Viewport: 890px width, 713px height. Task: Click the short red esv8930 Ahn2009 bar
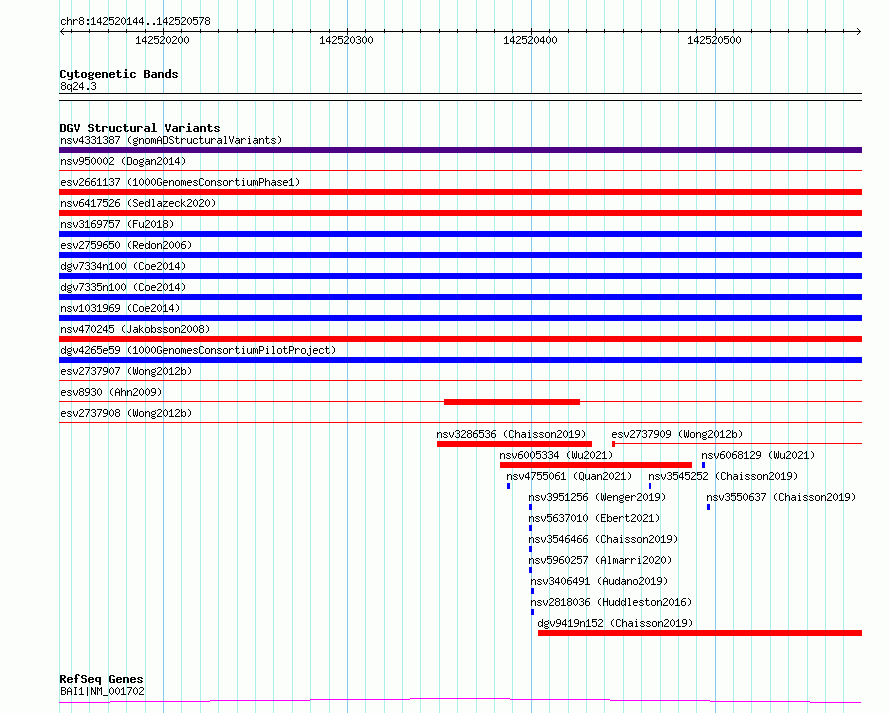pyautogui.click(x=511, y=402)
